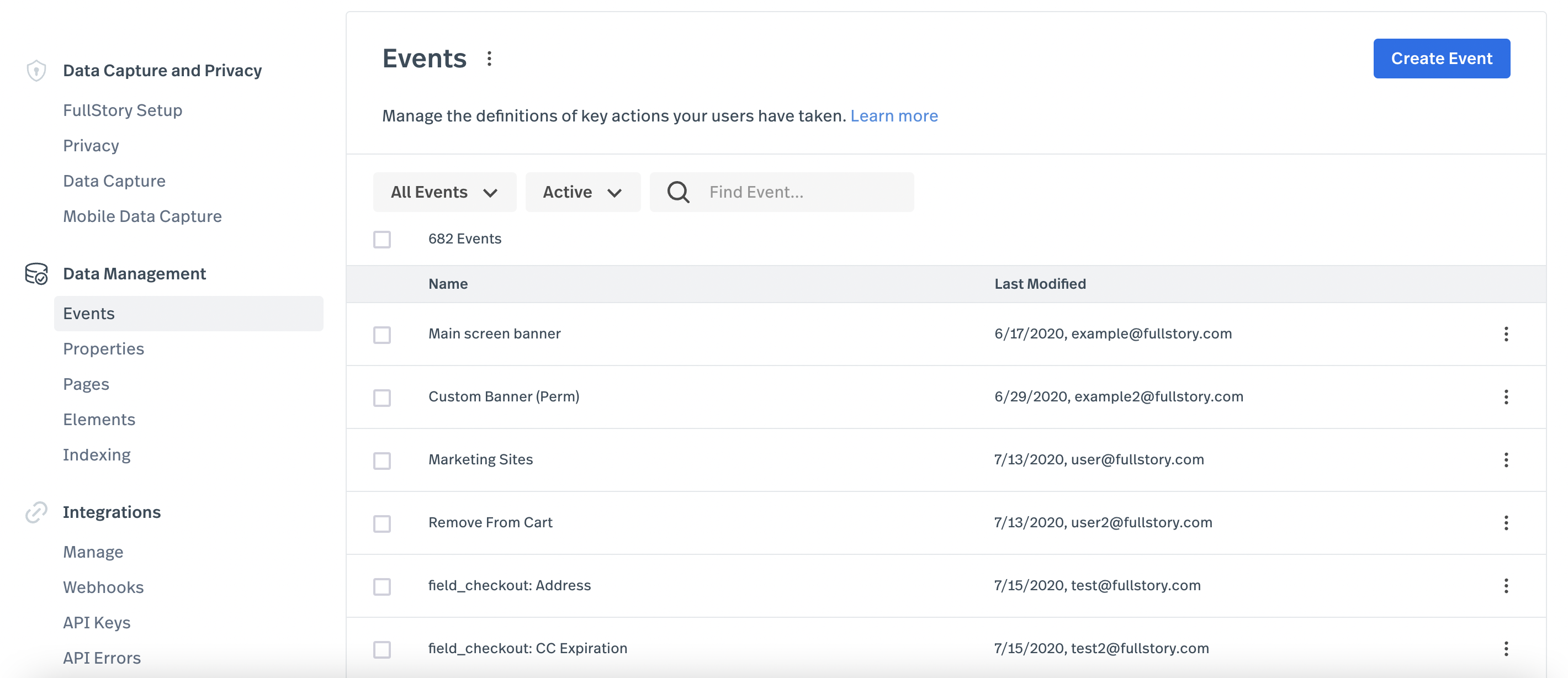Image resolution: width=1568 pixels, height=678 pixels.
Task: Toggle the select-all 682 Events checkbox
Action: click(x=382, y=239)
